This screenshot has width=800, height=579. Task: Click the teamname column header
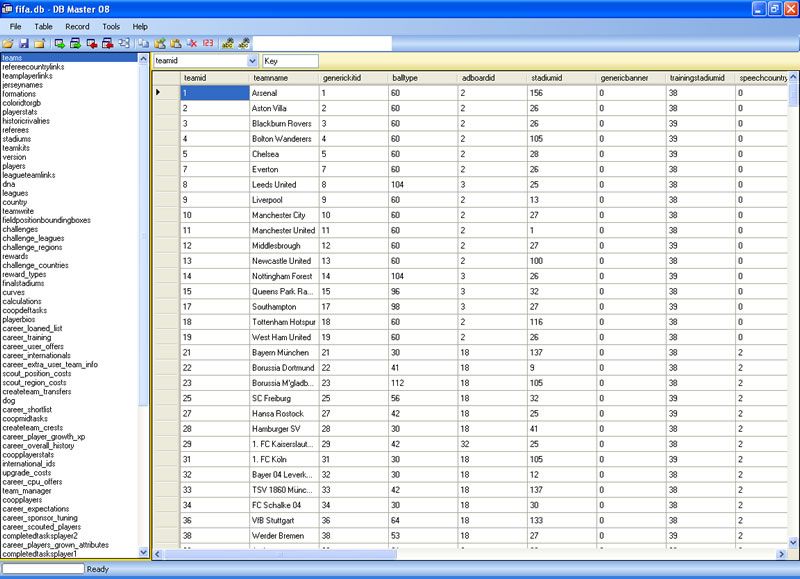[x=270, y=78]
